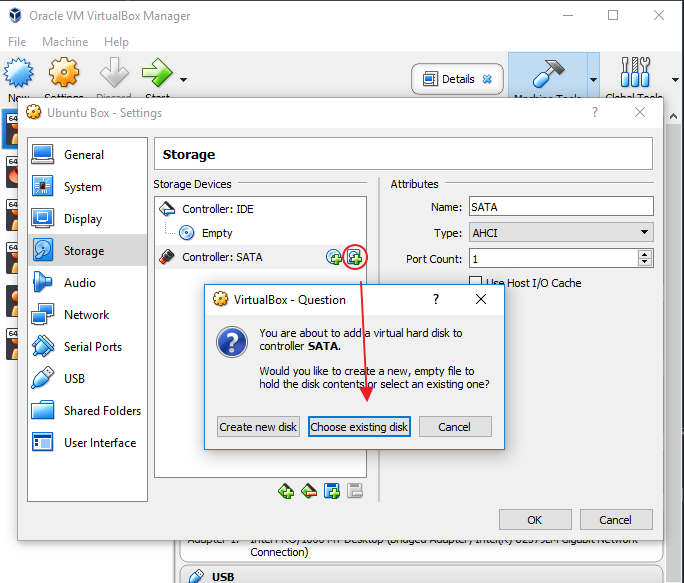Click the Port Count value field
The image size is (684, 583).
[553, 259]
